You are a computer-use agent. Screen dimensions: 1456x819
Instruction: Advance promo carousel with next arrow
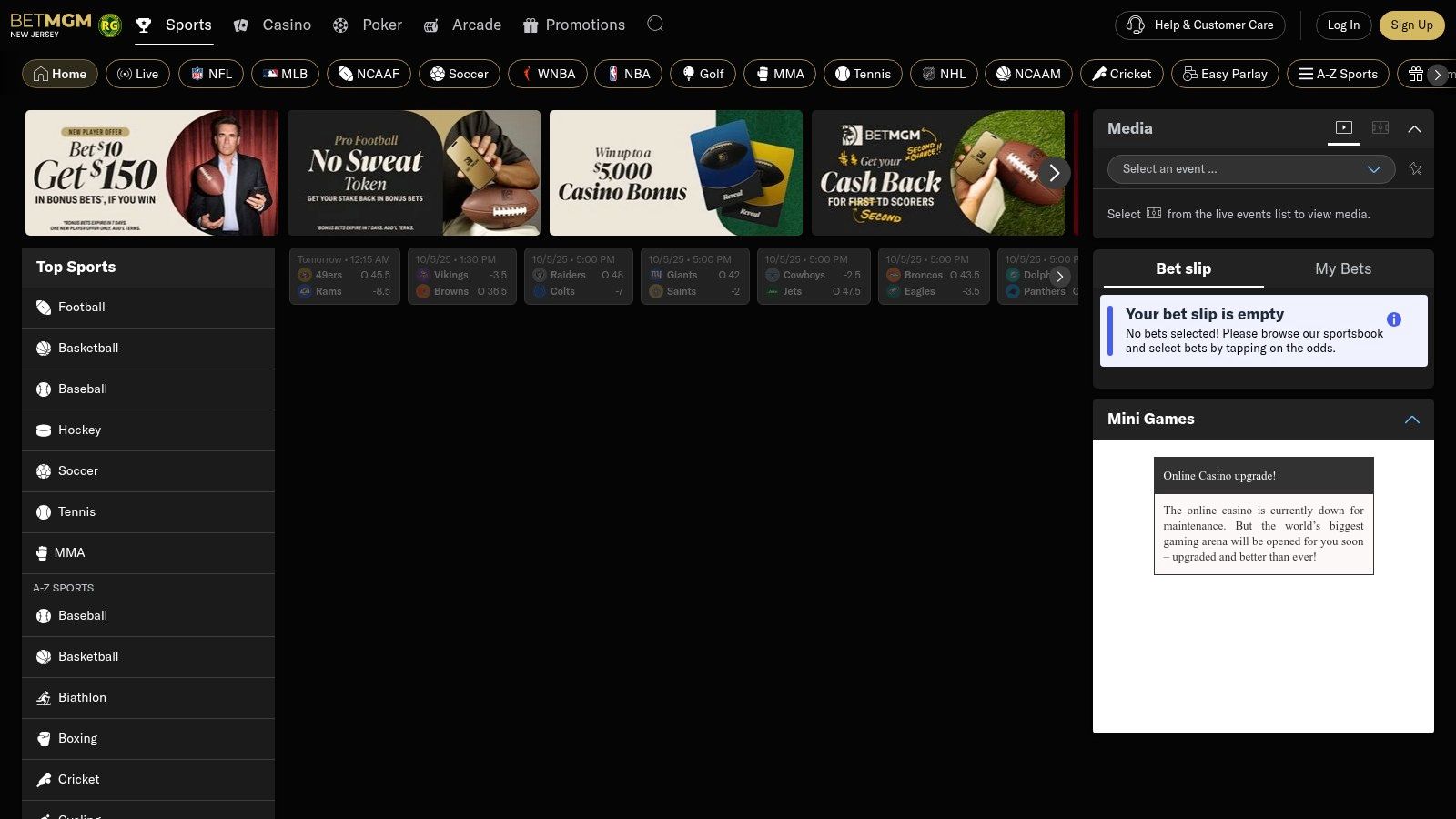(1054, 173)
